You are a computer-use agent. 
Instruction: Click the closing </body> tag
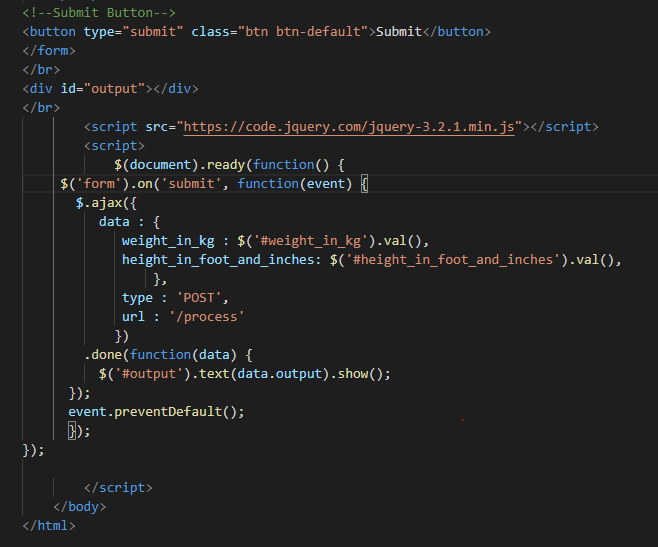[x=80, y=507]
